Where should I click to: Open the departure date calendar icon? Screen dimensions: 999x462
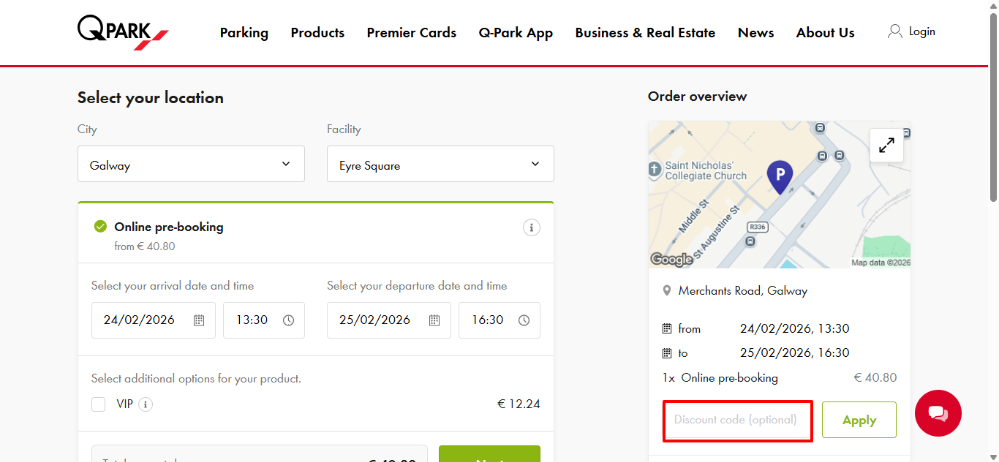[435, 320]
